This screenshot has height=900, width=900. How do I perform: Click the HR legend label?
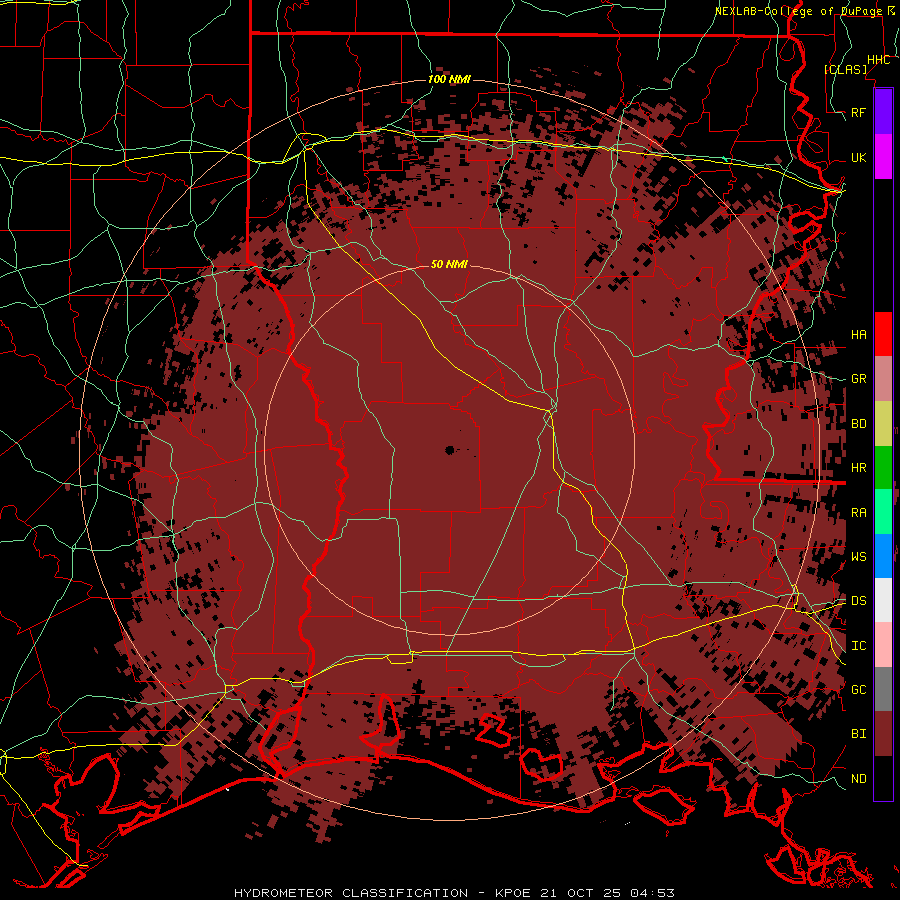click(x=858, y=468)
